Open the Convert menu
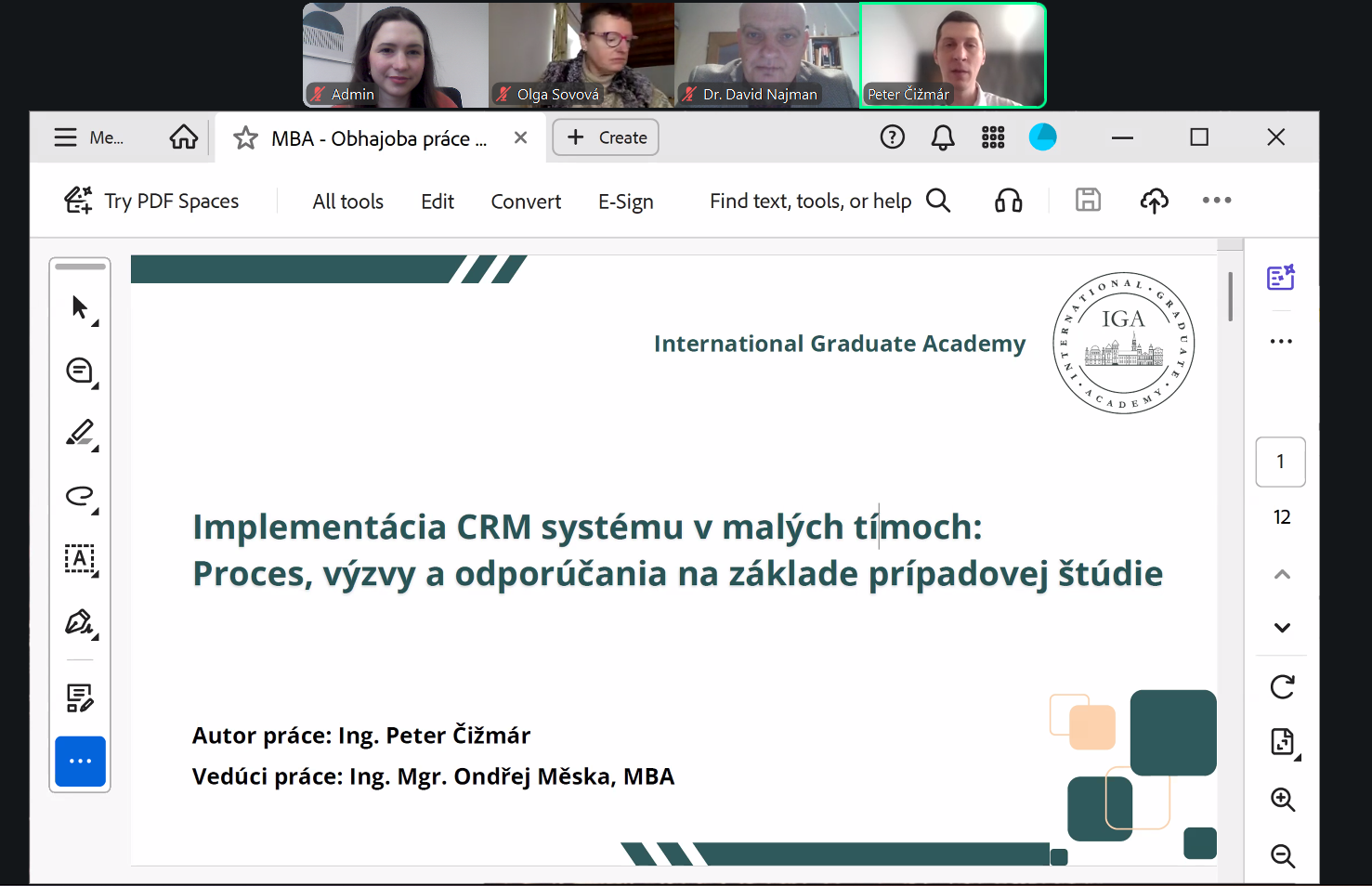The image size is (1372, 886). (526, 202)
